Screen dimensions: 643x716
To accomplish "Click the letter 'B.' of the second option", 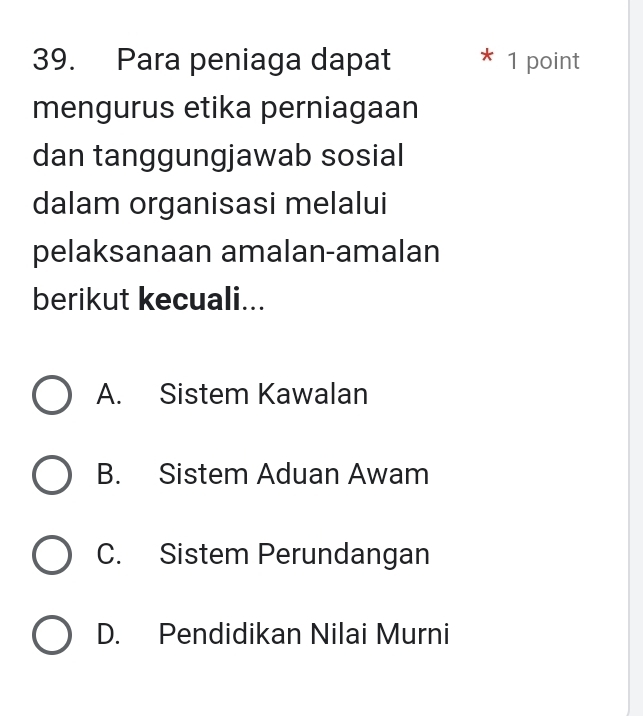I will click(110, 475).
